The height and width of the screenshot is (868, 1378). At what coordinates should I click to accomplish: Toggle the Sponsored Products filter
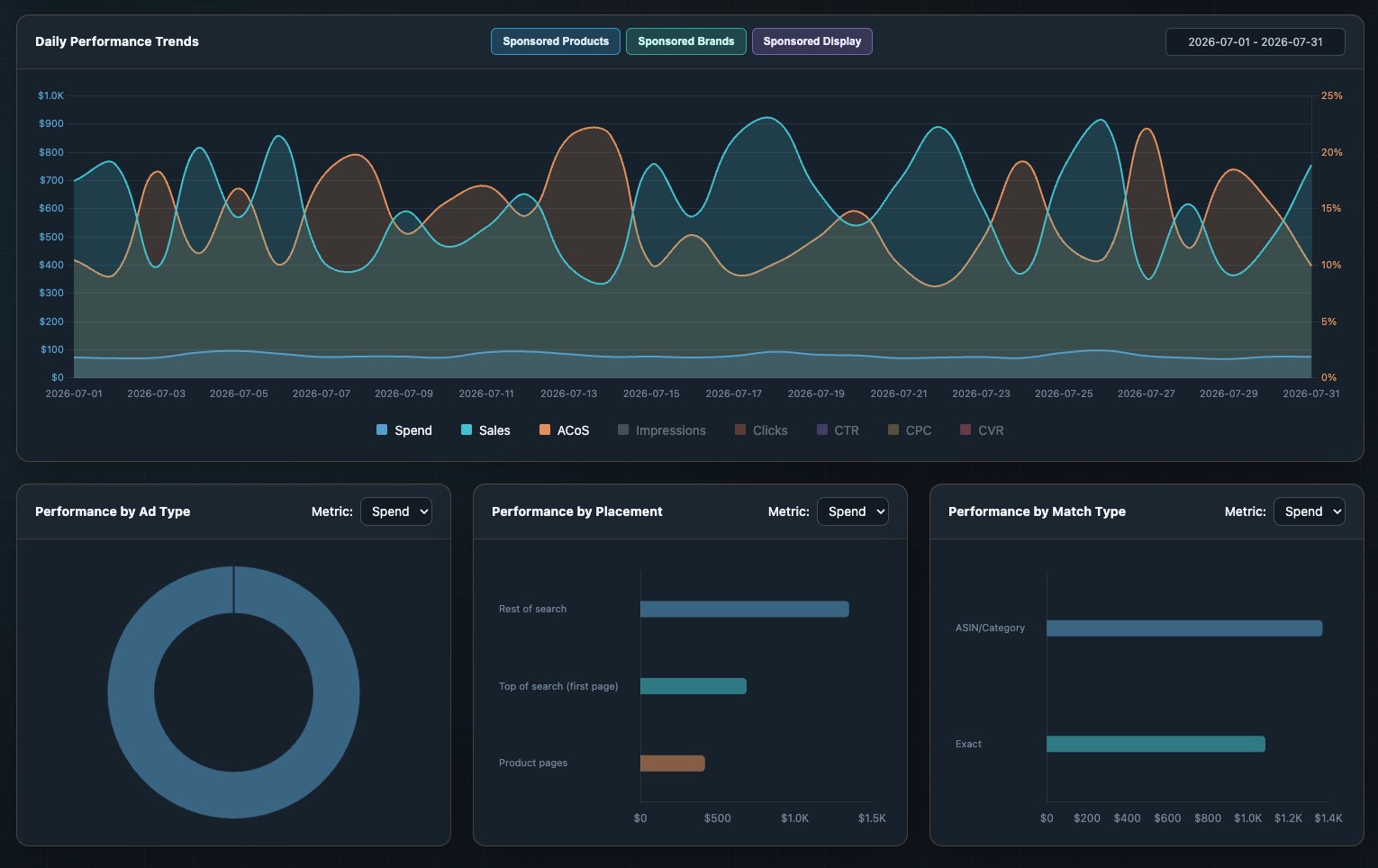pos(556,41)
